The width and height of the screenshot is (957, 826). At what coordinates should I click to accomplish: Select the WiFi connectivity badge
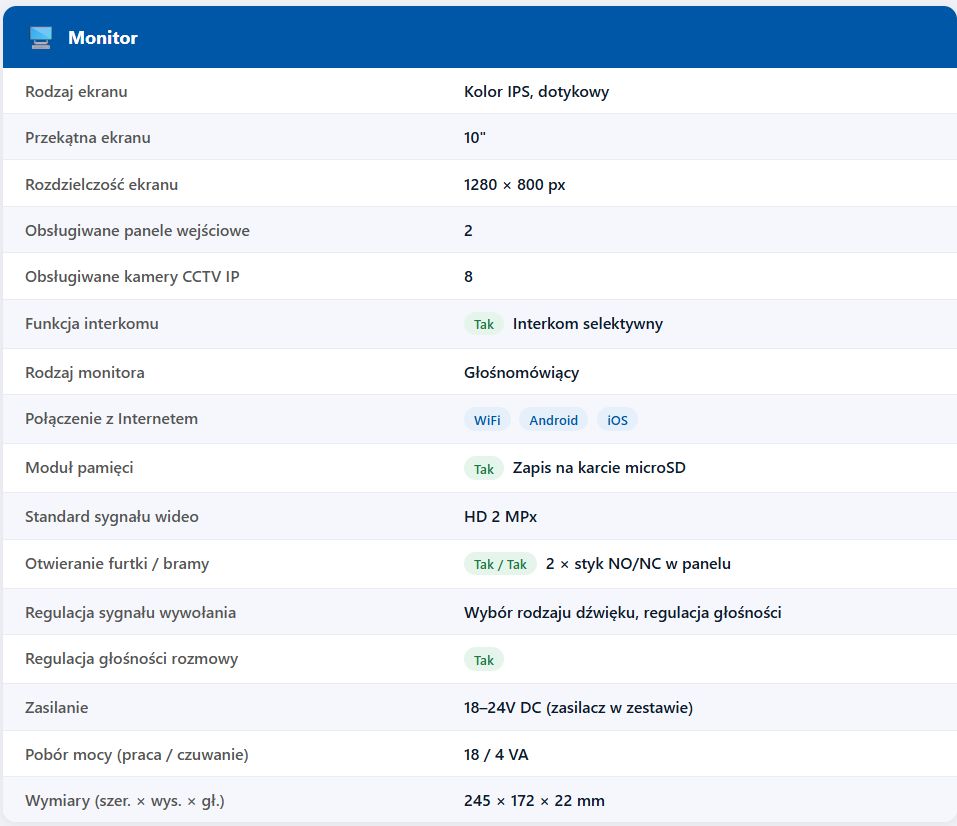coord(487,420)
